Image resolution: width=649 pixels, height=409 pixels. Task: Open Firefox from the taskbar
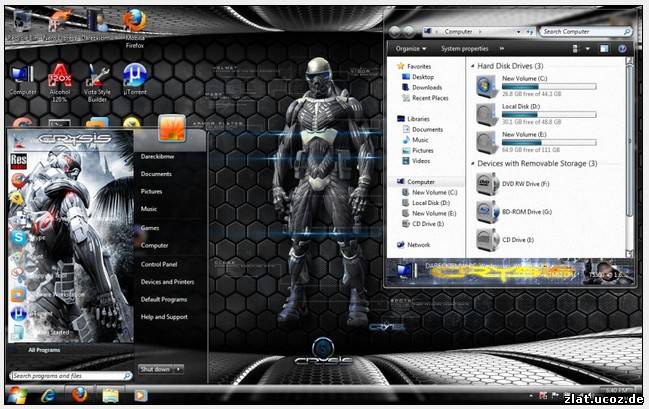(79, 395)
